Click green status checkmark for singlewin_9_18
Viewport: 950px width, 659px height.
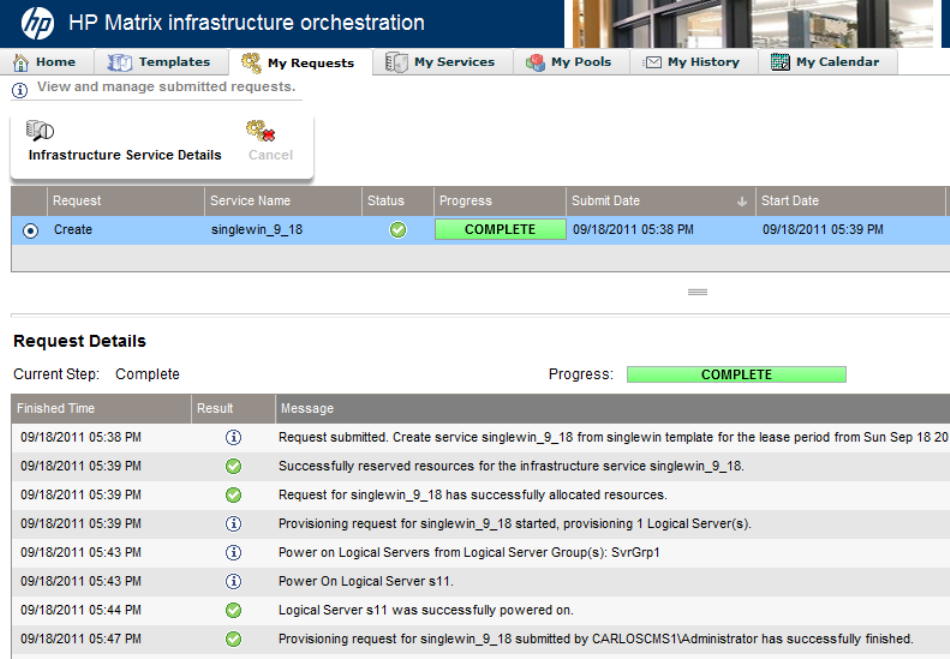tap(398, 230)
